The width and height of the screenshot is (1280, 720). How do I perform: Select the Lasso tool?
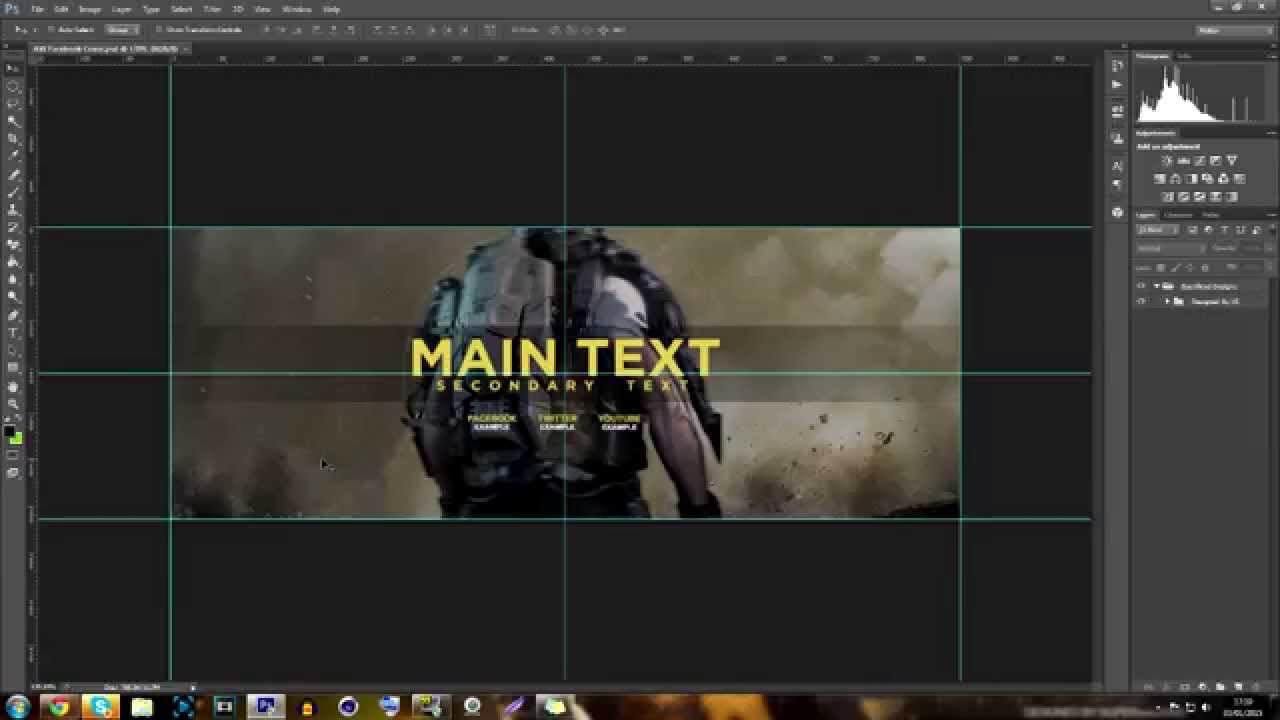click(13, 104)
